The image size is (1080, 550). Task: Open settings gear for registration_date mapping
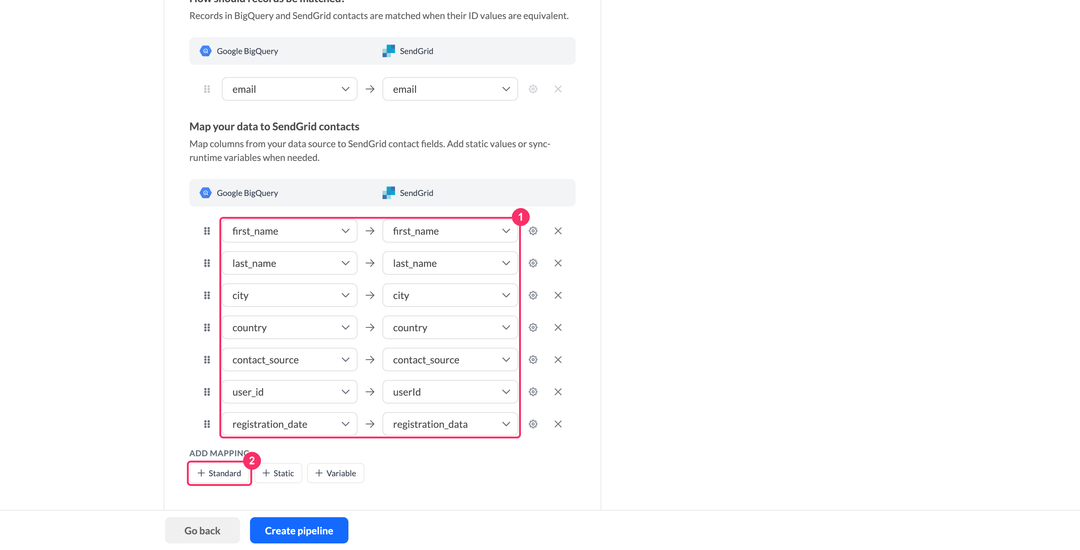pos(533,424)
